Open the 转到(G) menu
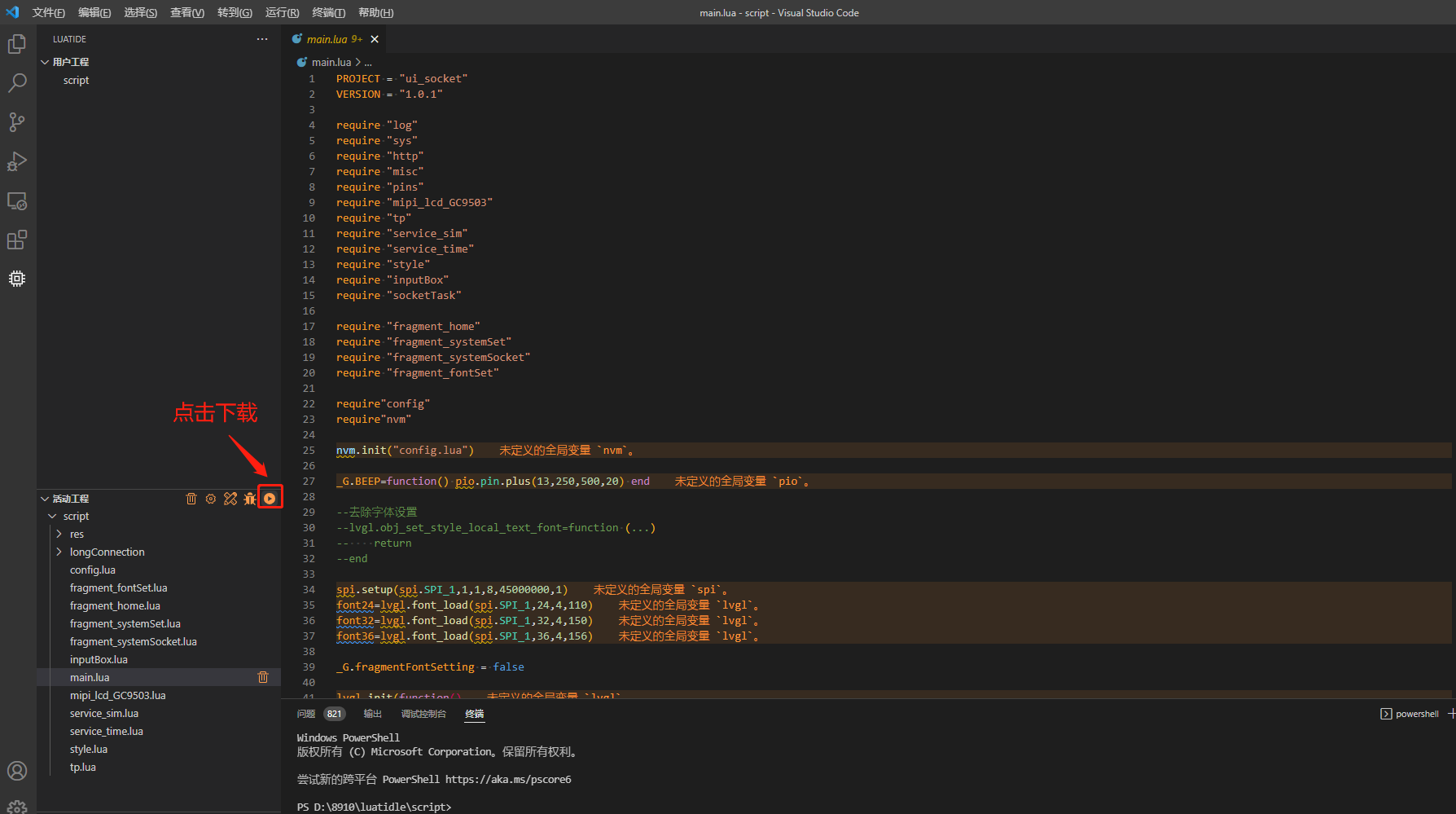Image resolution: width=1456 pixels, height=814 pixels. click(235, 12)
